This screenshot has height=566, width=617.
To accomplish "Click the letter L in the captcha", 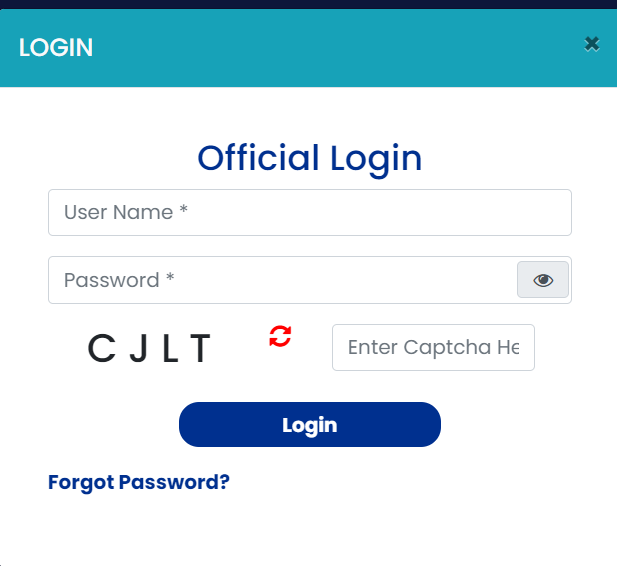I will [x=170, y=348].
